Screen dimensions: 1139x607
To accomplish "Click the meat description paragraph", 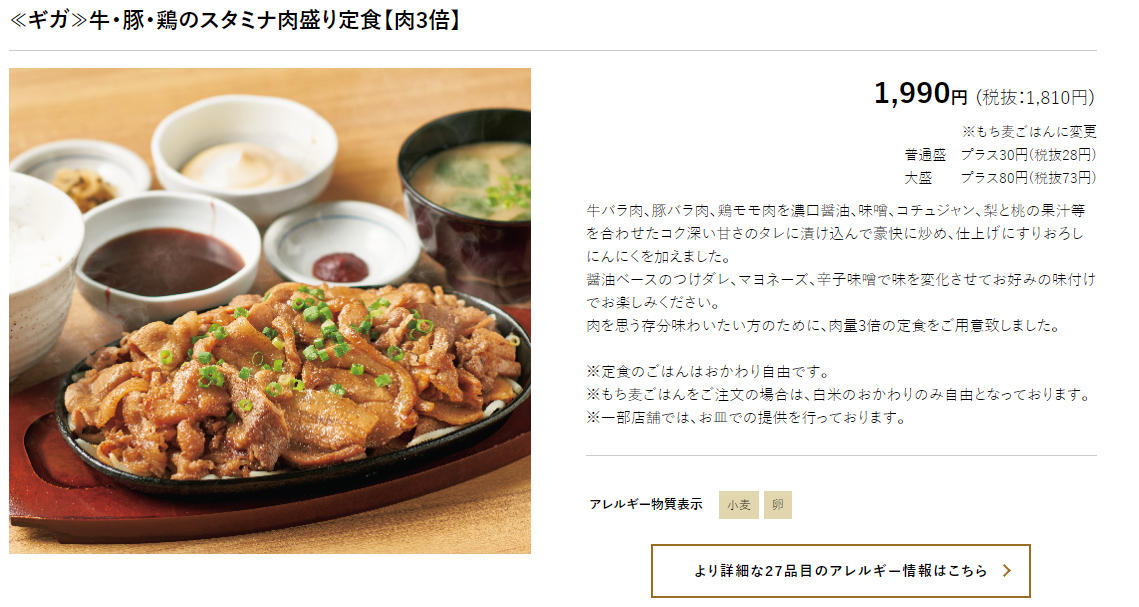I will point(840,268).
